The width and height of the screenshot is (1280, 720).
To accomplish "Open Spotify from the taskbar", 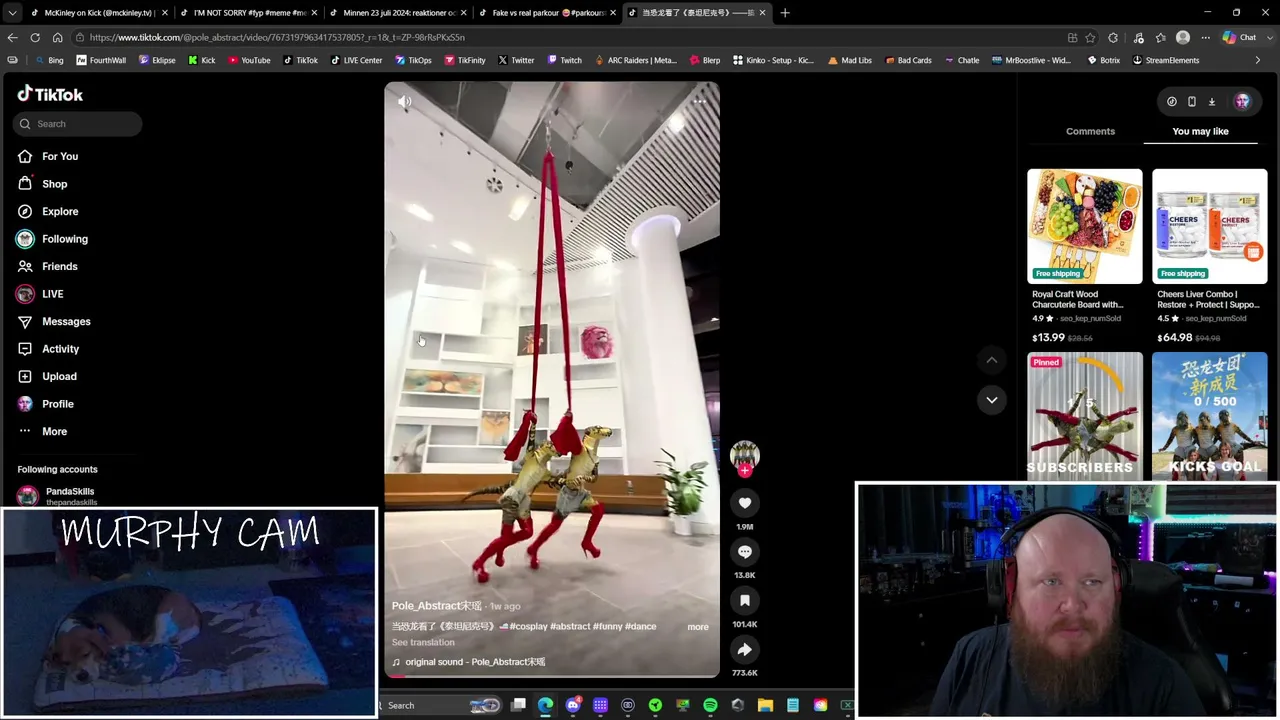I will (x=710, y=706).
